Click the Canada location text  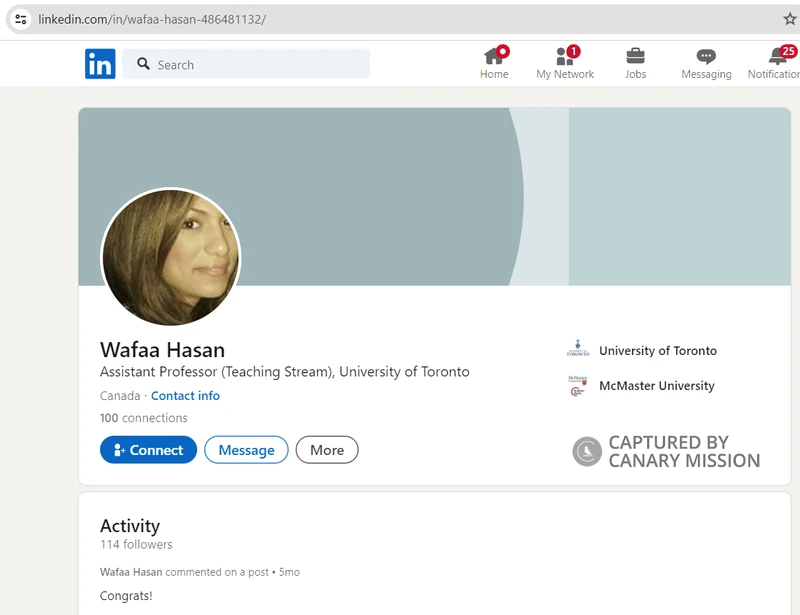coord(120,396)
